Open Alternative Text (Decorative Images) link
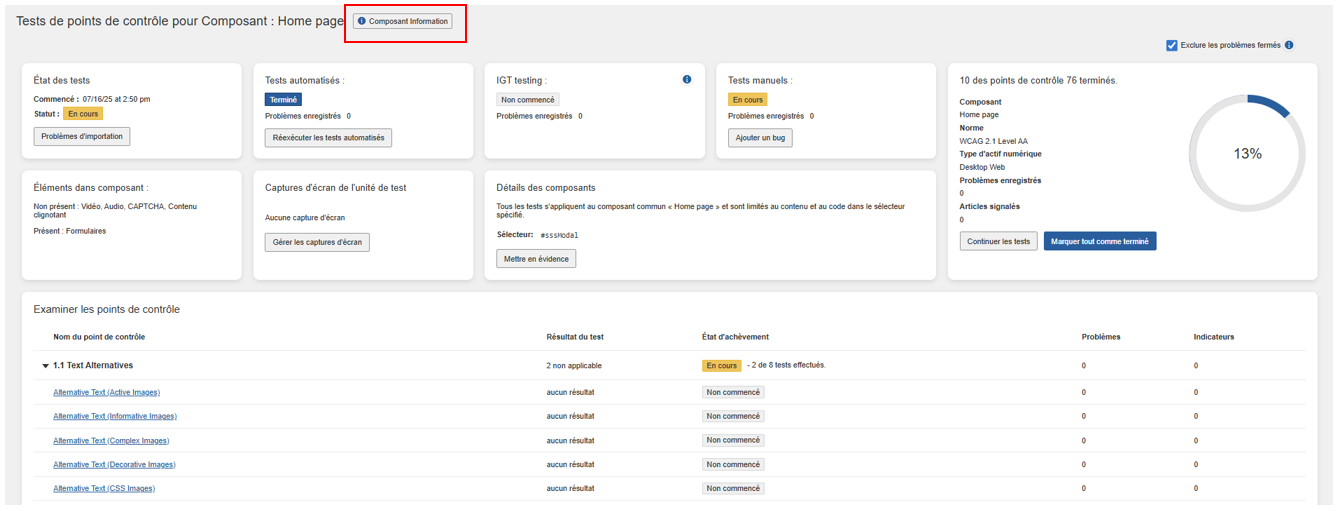This screenshot has height=511, width=1338. pos(114,465)
